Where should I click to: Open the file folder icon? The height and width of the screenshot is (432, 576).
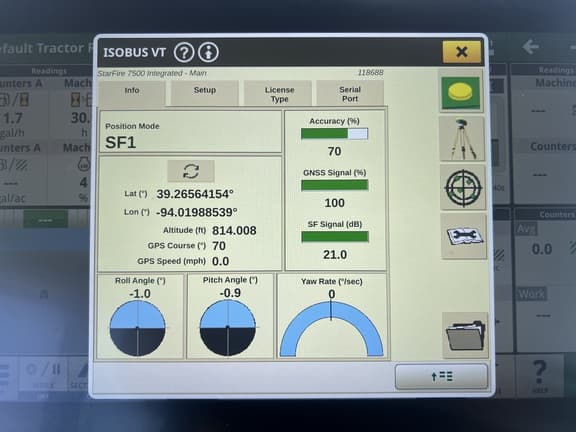point(465,335)
